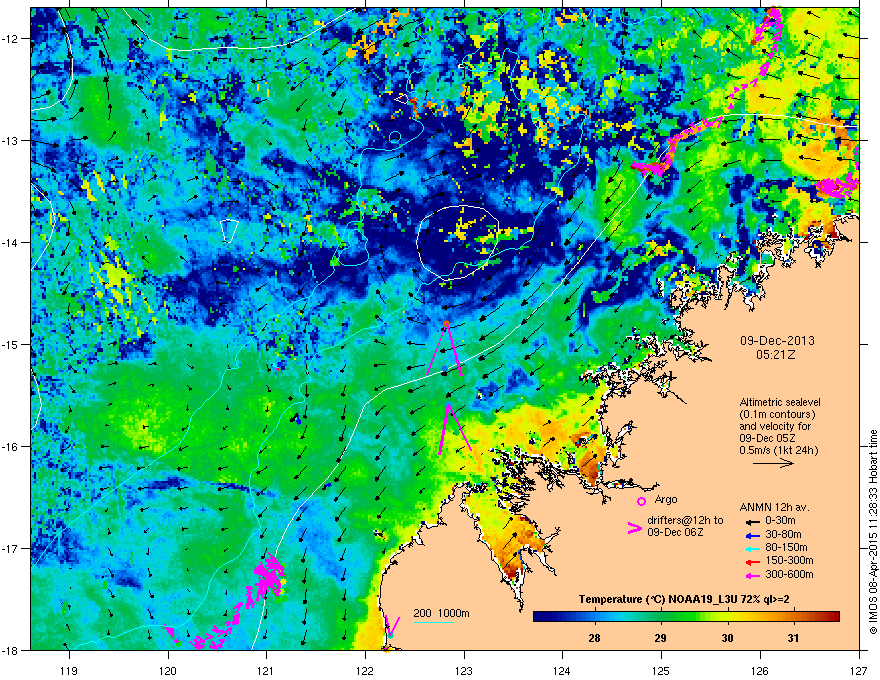Click the black 0-30m arrow legend icon
Screen dimensions: 880x680
pyautogui.click(x=753, y=521)
